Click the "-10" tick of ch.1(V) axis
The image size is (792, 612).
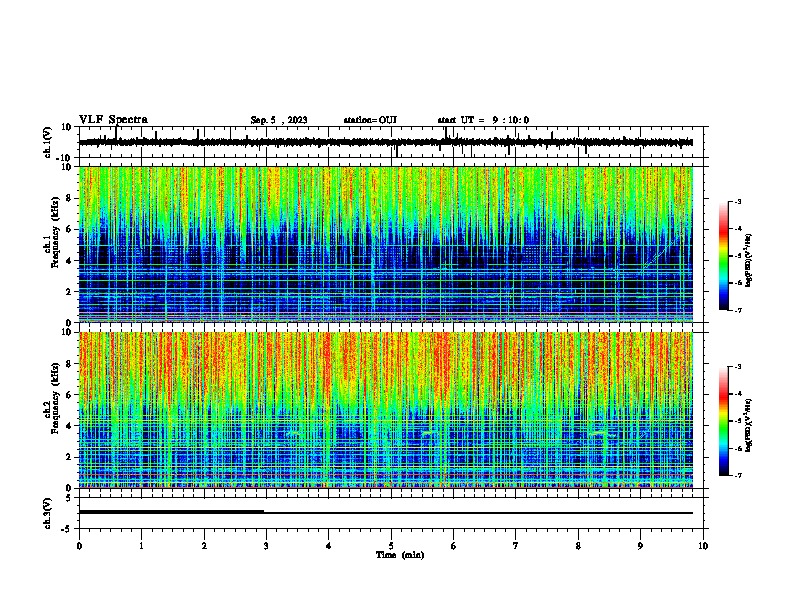pyautogui.click(x=64, y=158)
